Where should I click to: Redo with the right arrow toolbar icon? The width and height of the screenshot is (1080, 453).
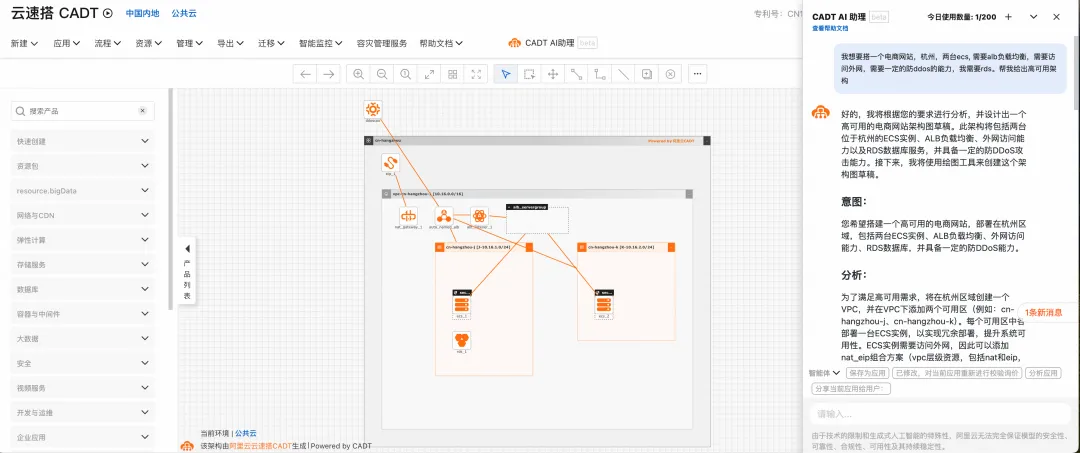329,74
